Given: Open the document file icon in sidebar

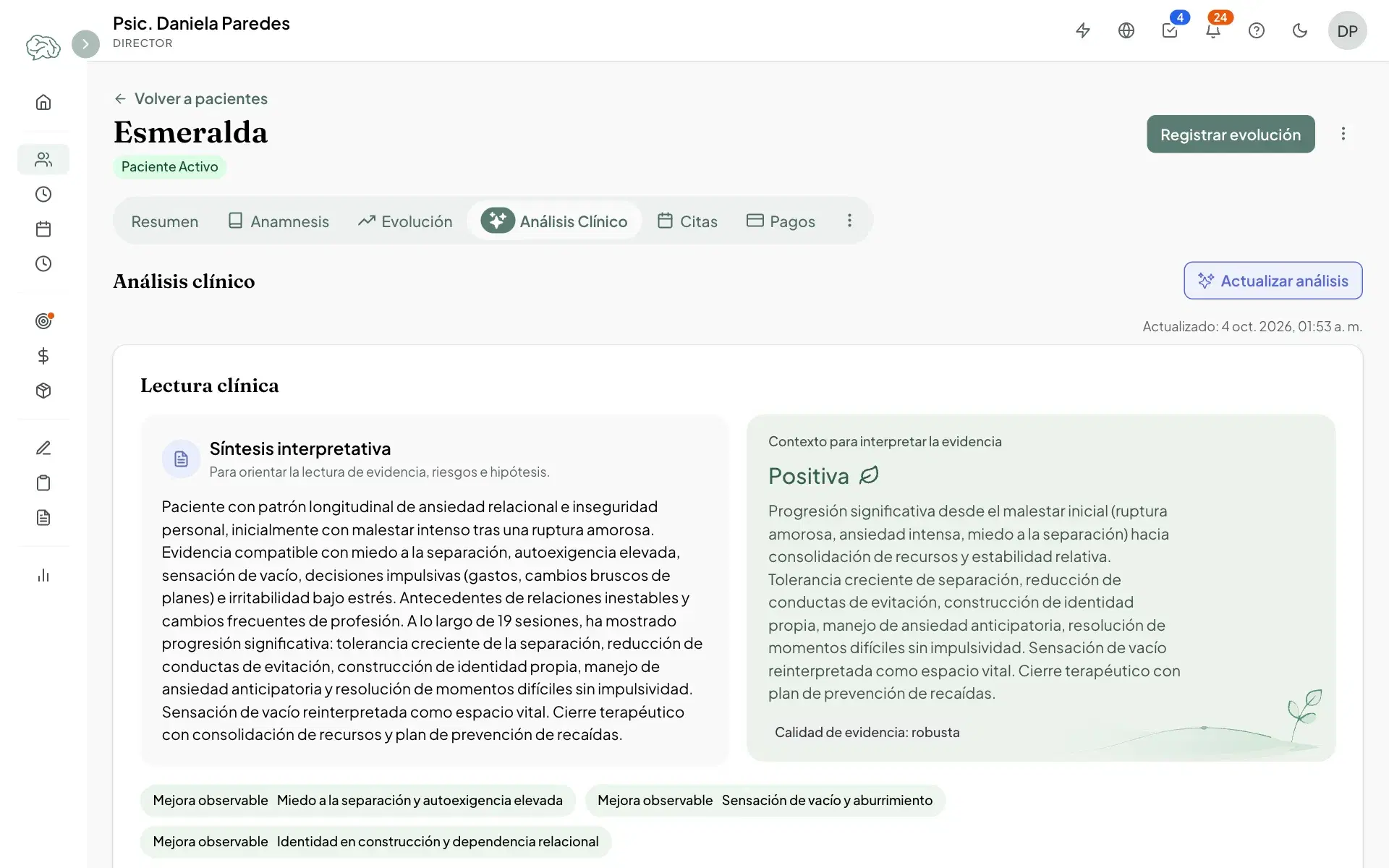Looking at the screenshot, I should tap(43, 517).
